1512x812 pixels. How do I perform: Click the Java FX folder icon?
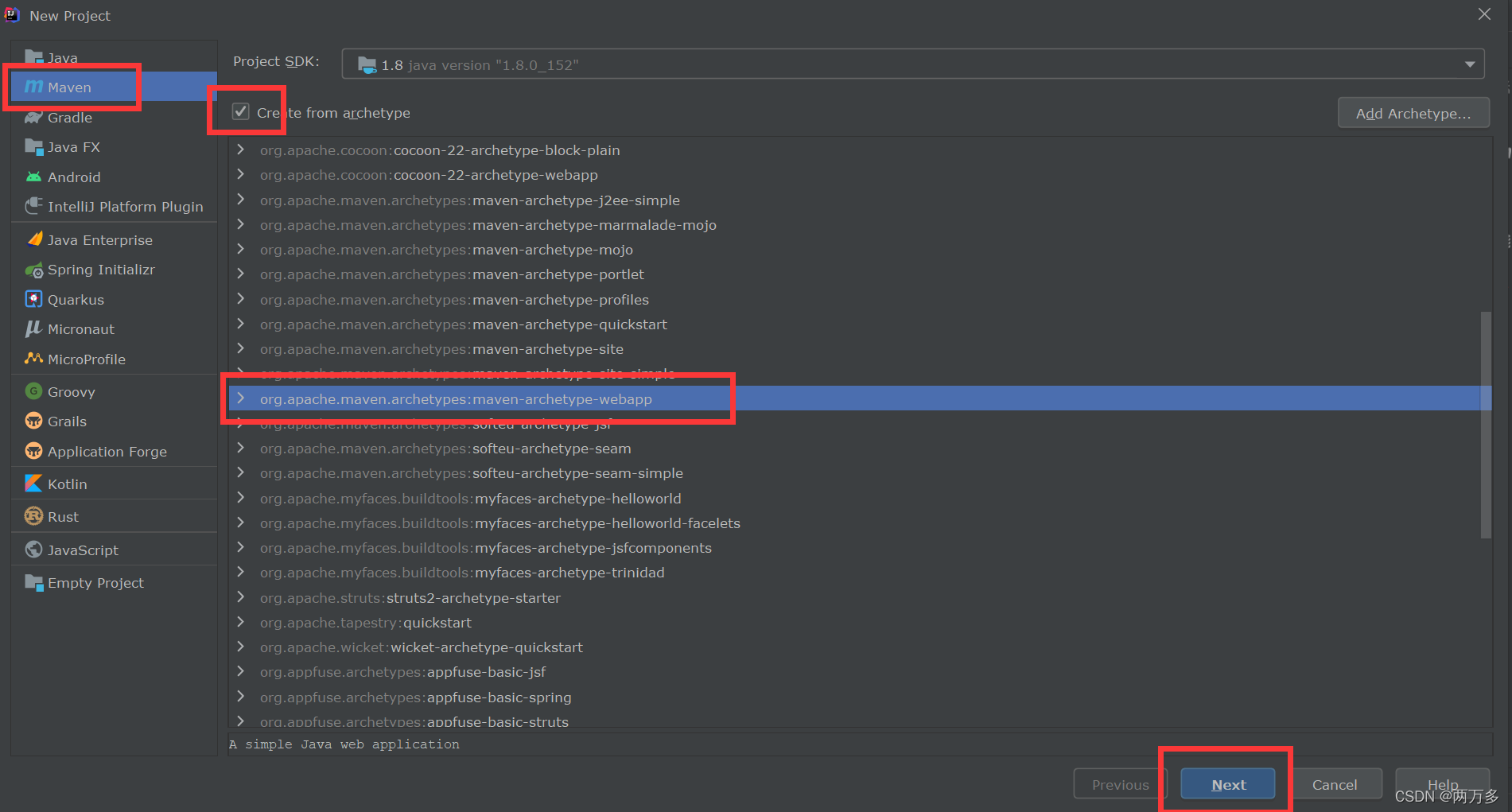pyautogui.click(x=33, y=146)
